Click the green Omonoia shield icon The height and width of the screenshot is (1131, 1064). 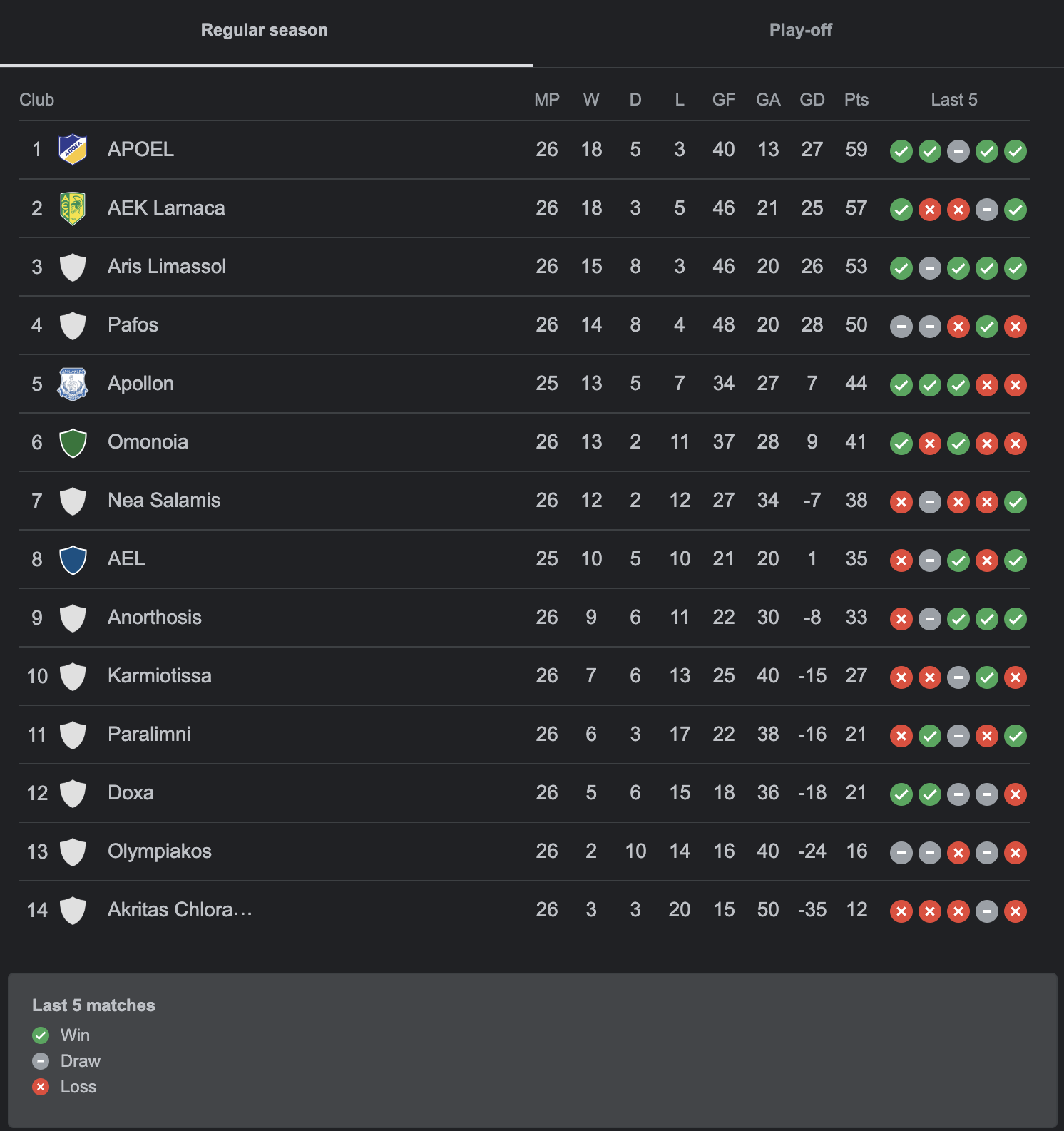73,442
